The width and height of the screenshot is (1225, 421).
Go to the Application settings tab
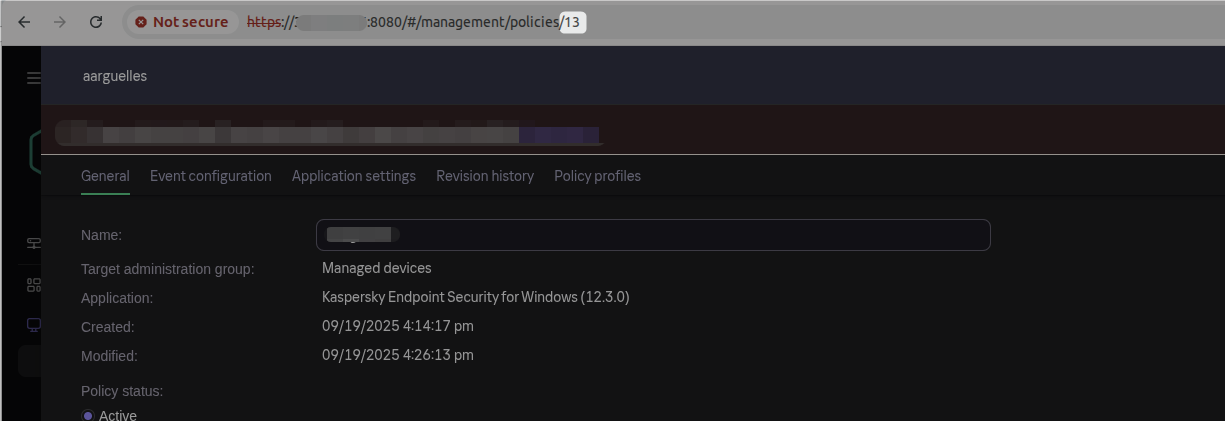point(353,176)
